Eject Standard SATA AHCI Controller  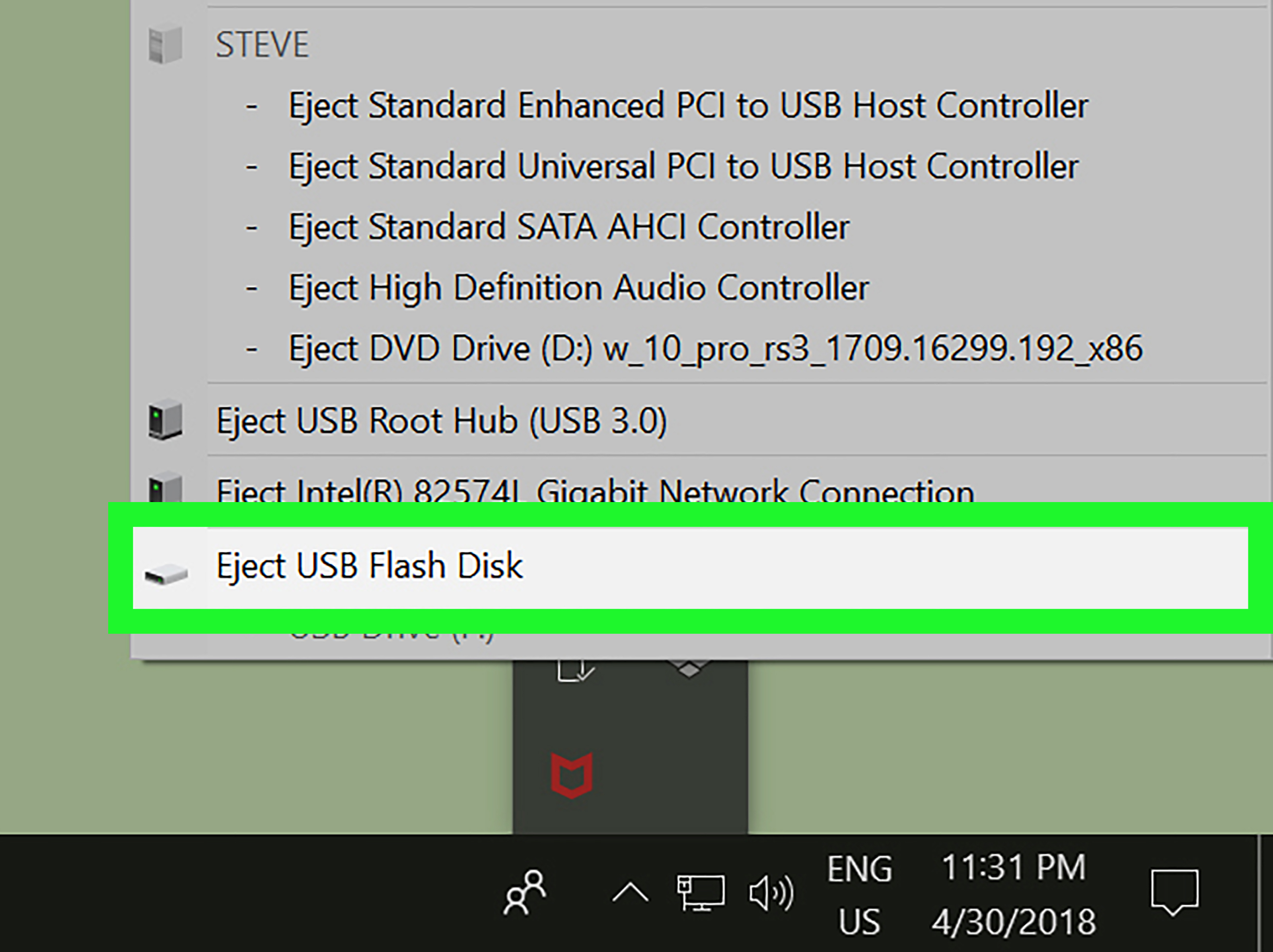[568, 227]
